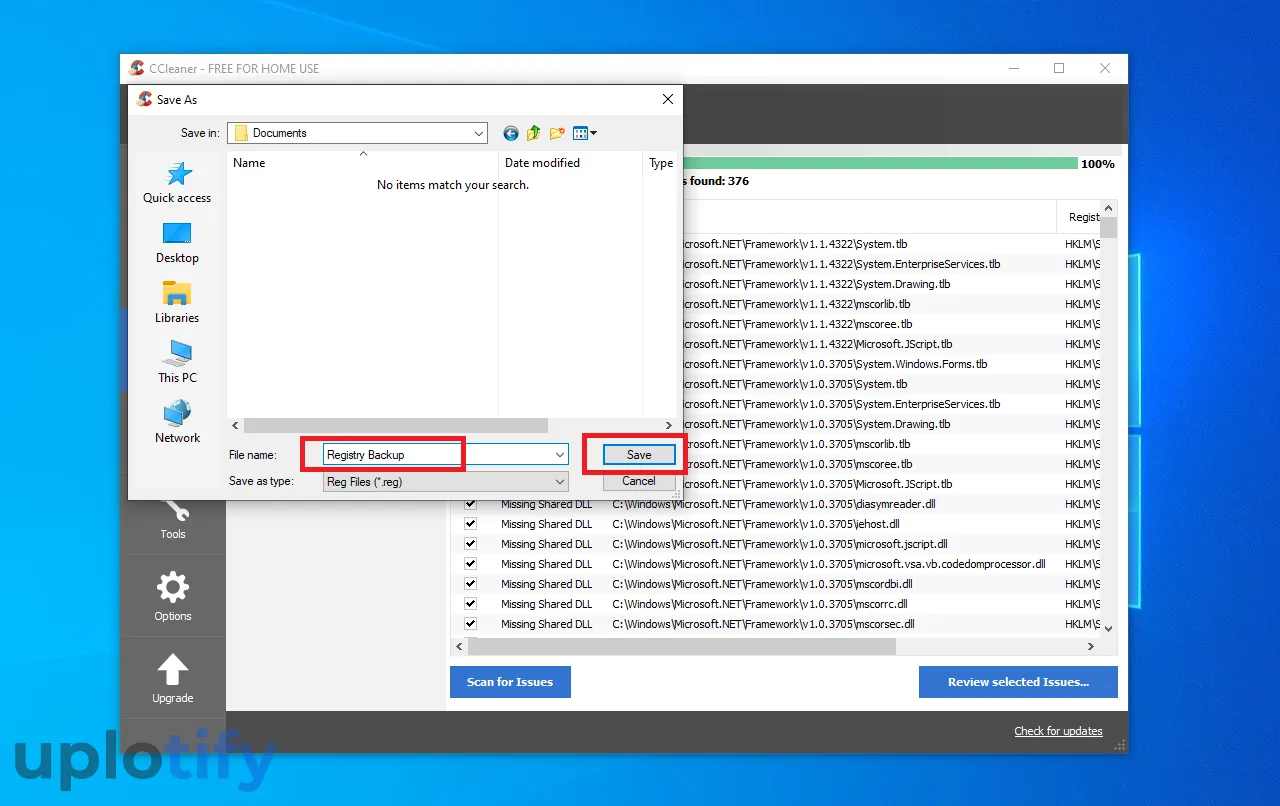Click the Save As file list horizontal scrollbar
Viewport: 1280px width, 806px height.
point(396,425)
